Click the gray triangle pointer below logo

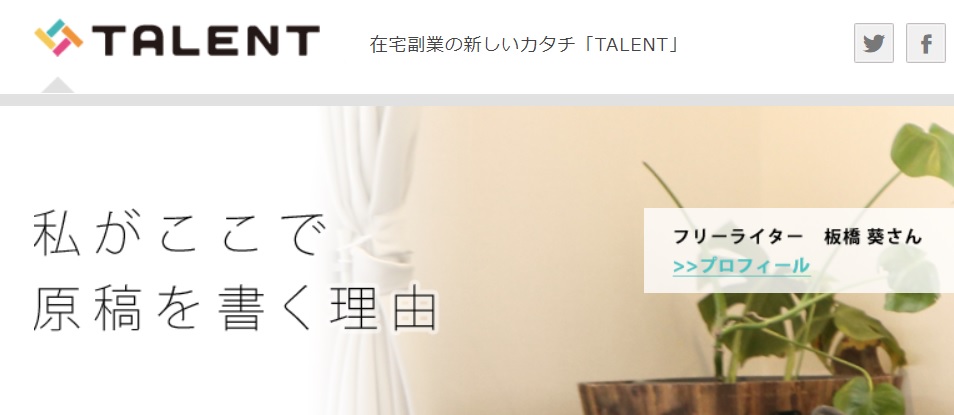click(58, 85)
